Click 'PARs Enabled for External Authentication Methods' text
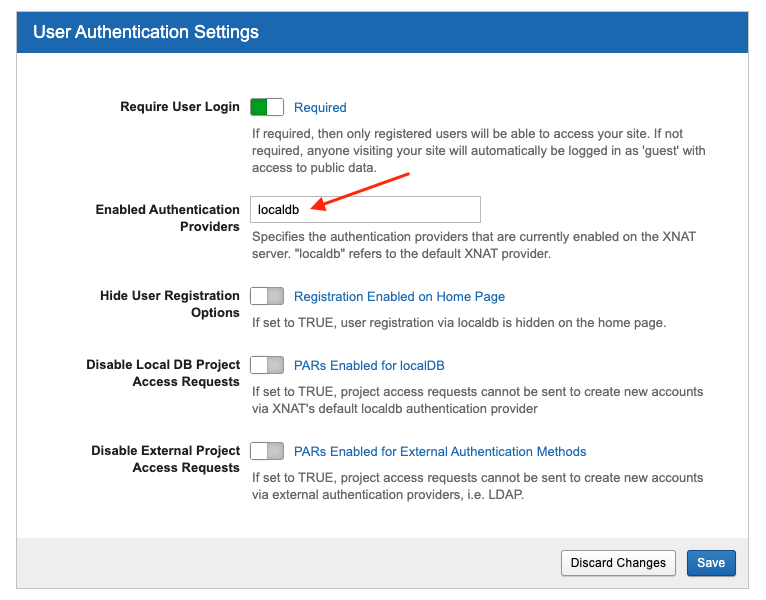766x600 pixels. (x=440, y=451)
